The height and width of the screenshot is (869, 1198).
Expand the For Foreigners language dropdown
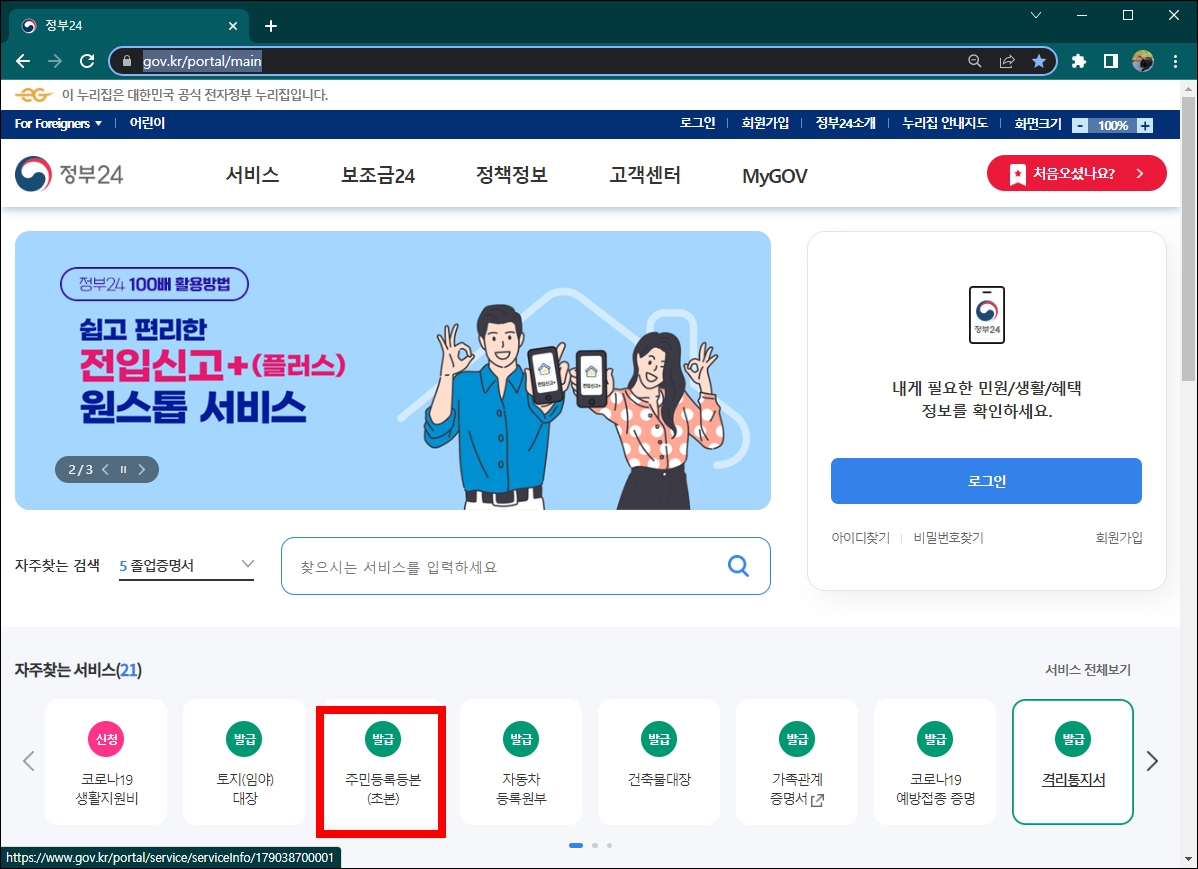(54, 123)
